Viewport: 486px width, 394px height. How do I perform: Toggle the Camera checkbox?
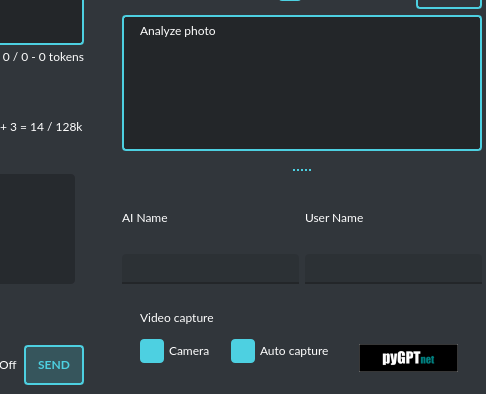(x=152, y=351)
